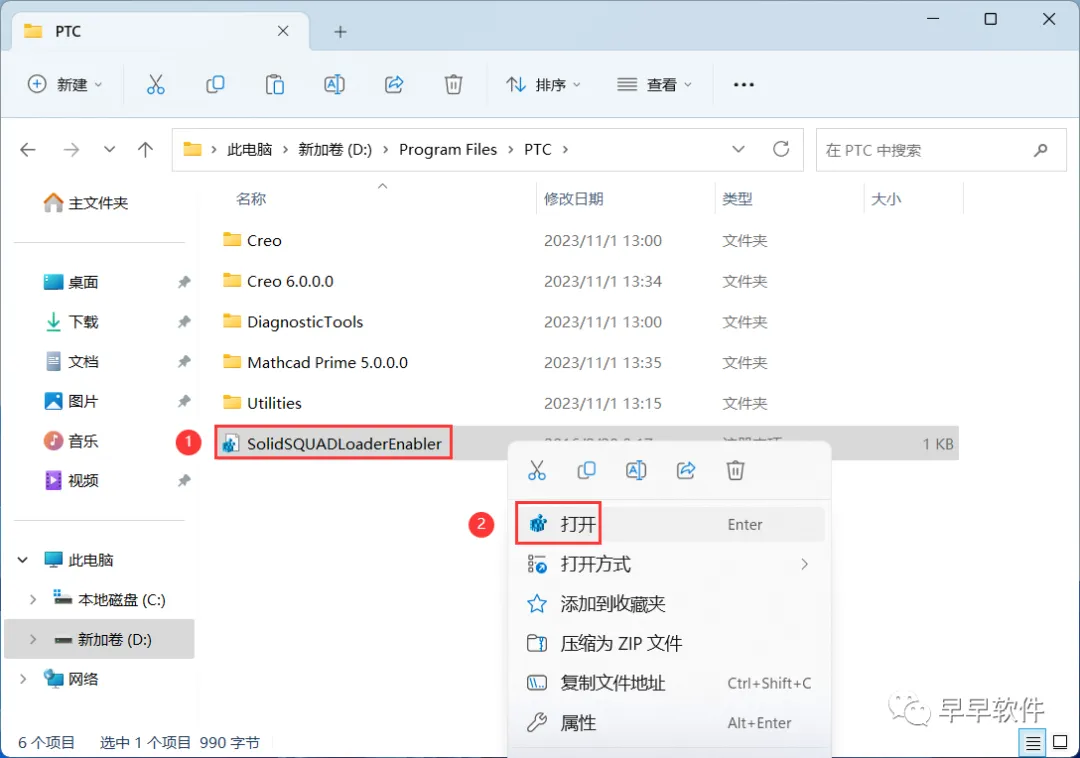The image size is (1080, 758).
Task: Unpin 桌面 using its pin icon
Action: 184,282
